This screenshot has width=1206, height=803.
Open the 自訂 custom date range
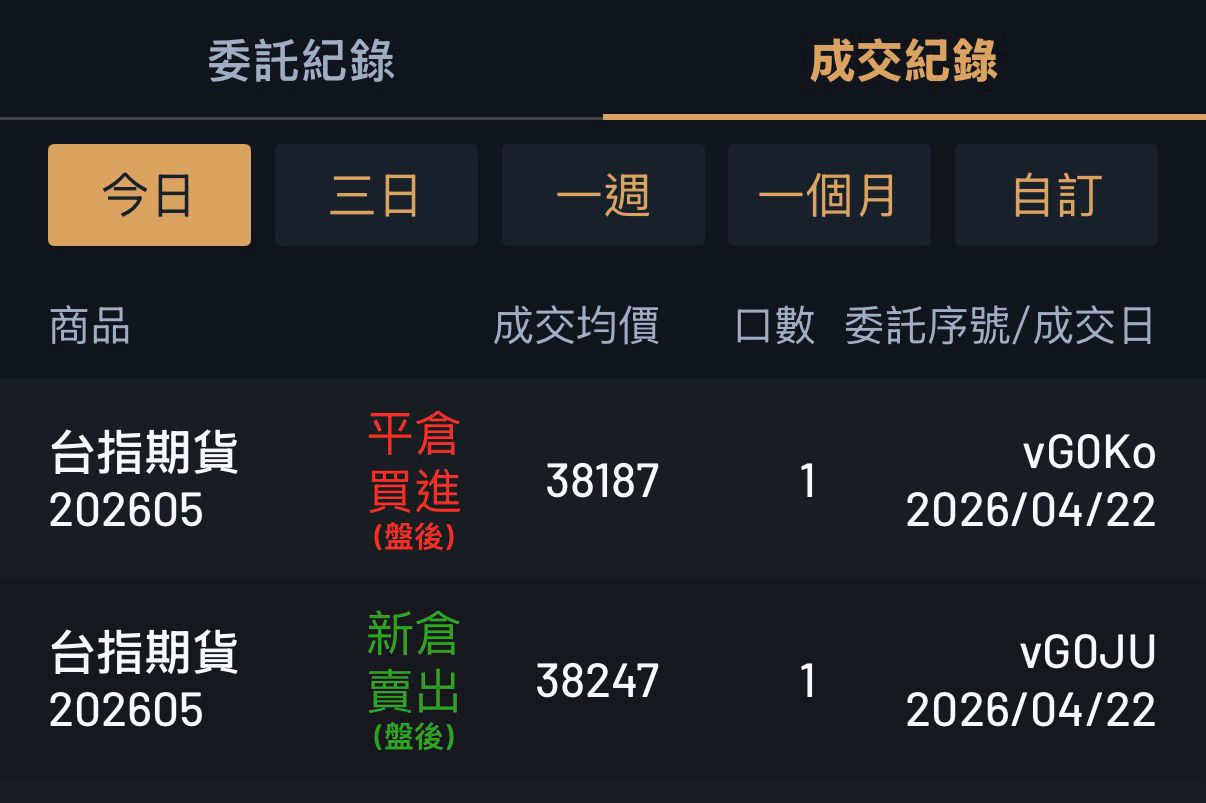[x=1056, y=195]
